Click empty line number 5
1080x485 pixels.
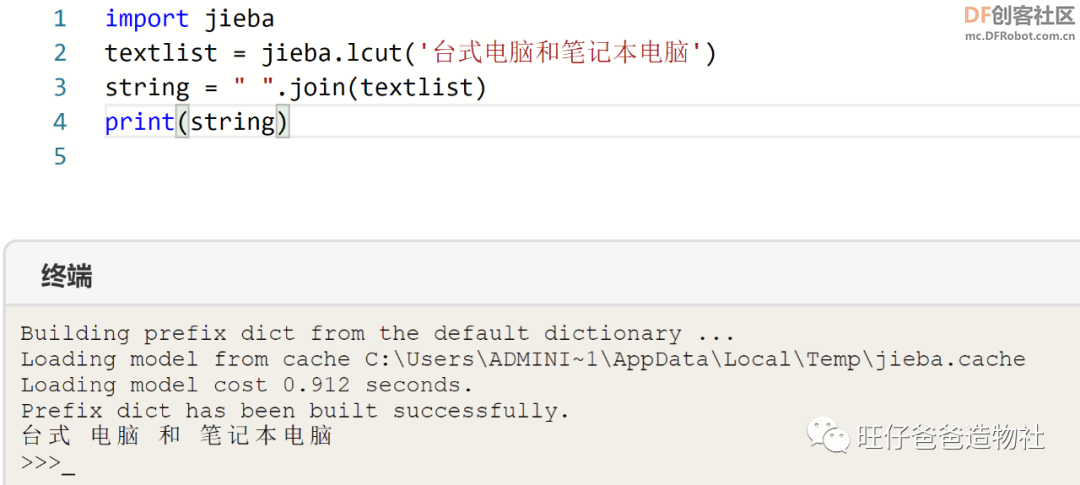60,156
